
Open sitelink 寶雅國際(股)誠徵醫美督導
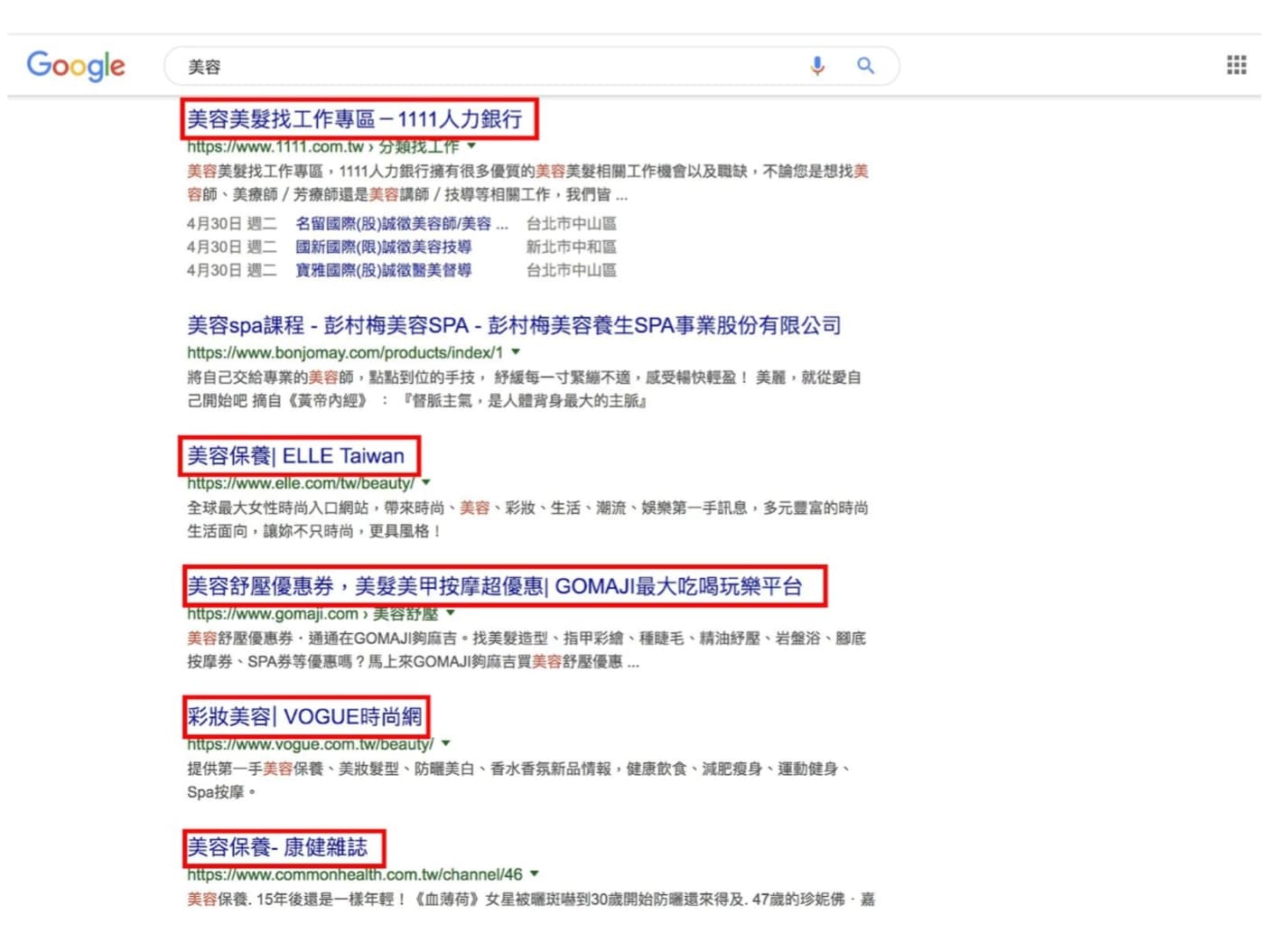[x=383, y=270]
